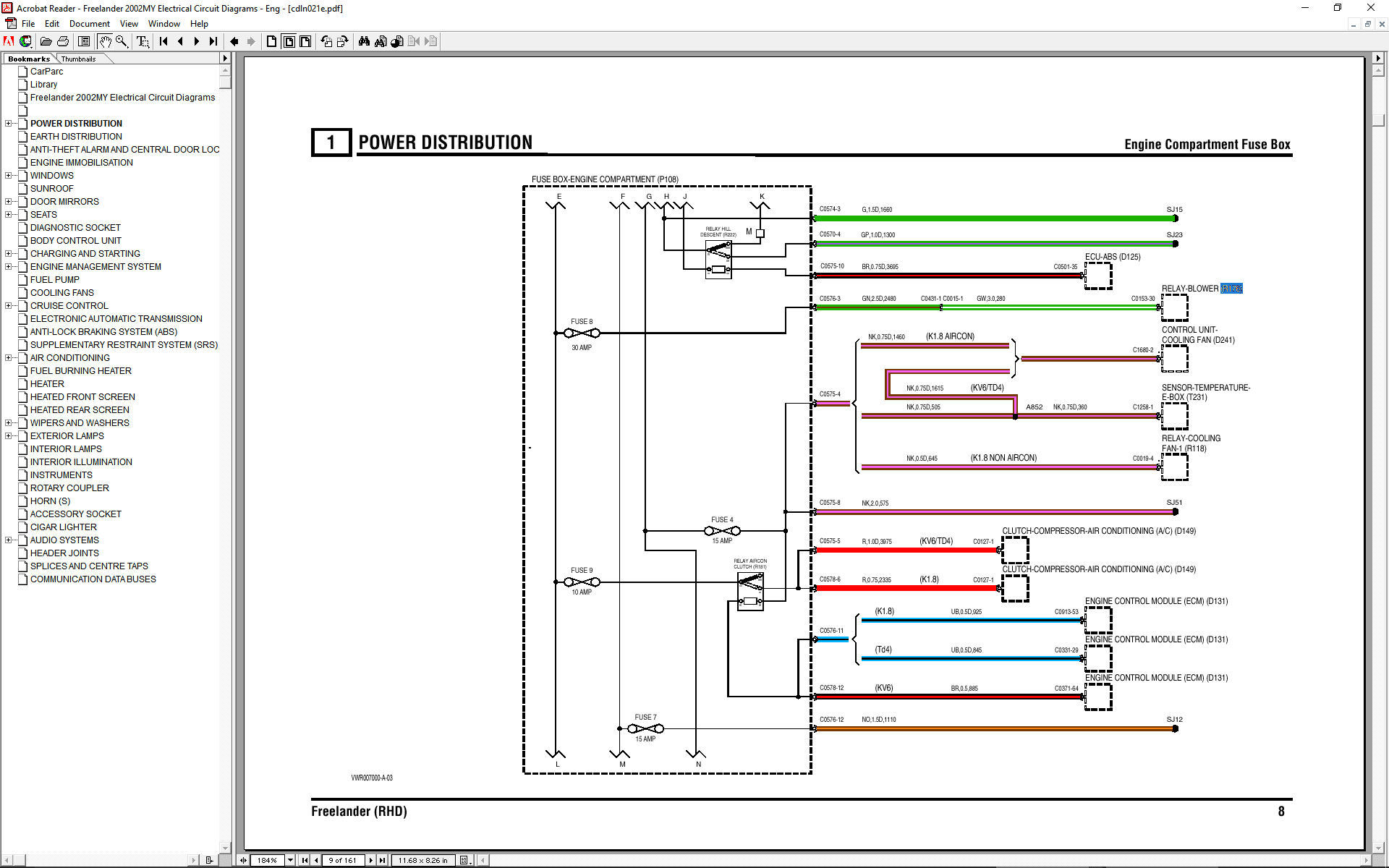Open the View menu
This screenshot has width=1389, height=868.
[129, 24]
